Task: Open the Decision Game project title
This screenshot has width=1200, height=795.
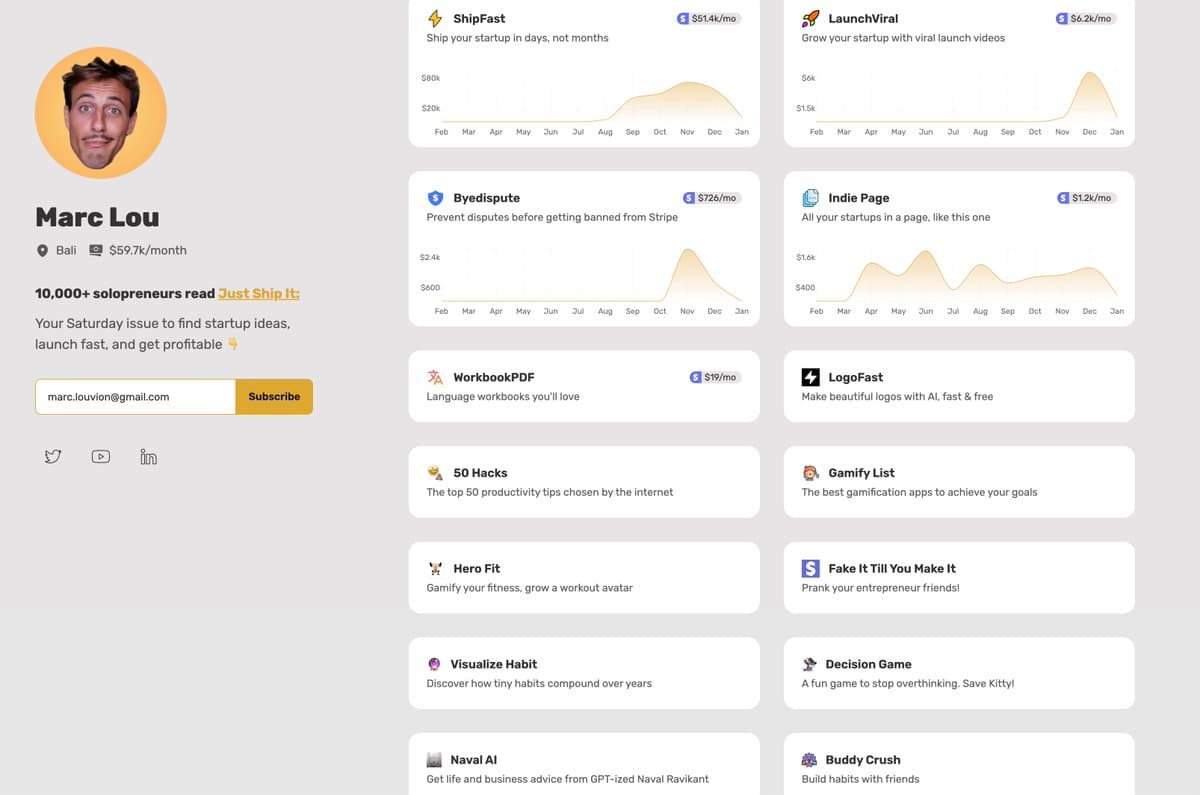Action: [x=868, y=664]
